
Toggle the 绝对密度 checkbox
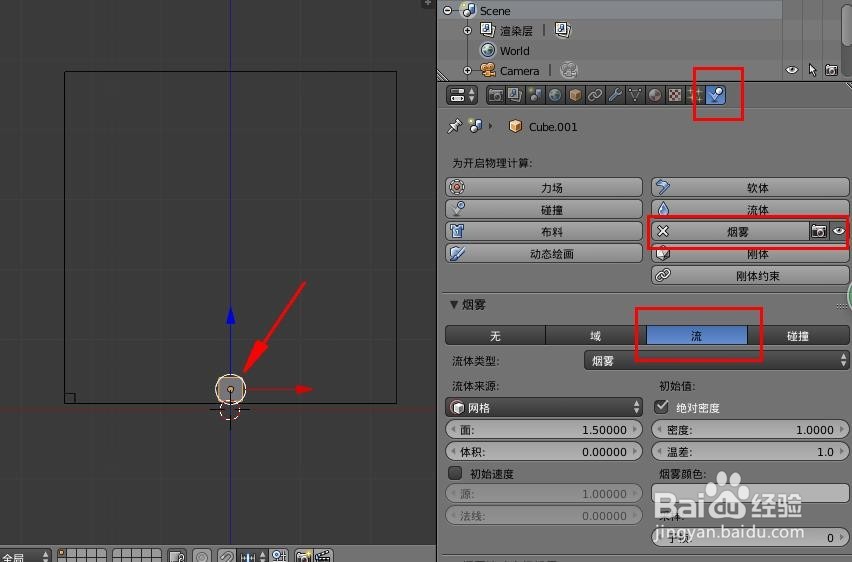tap(661, 407)
